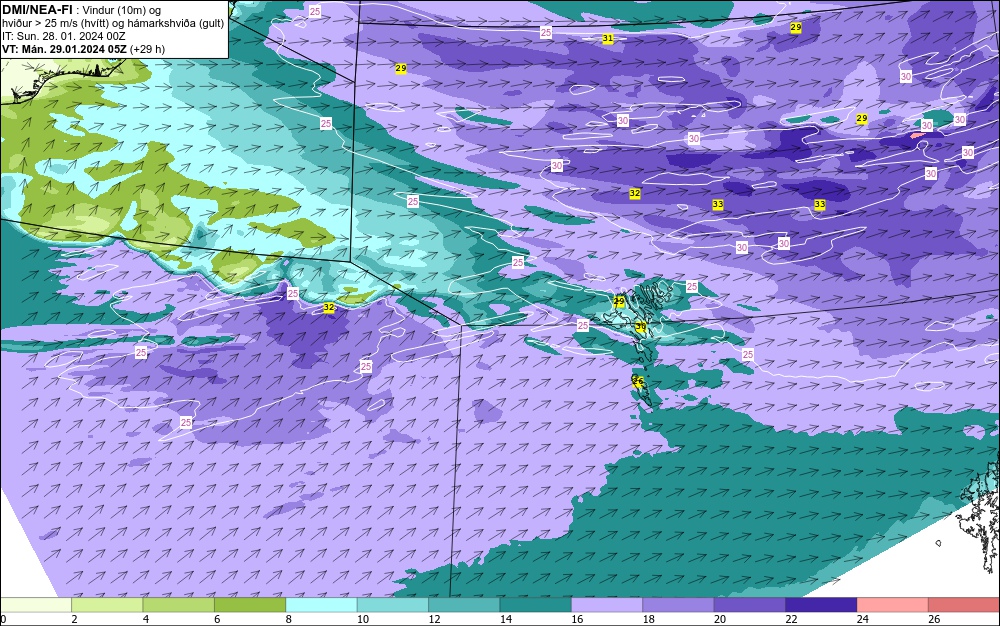Click the legend scale value 26
Viewport: 1000px width, 626px height.
(x=934, y=619)
